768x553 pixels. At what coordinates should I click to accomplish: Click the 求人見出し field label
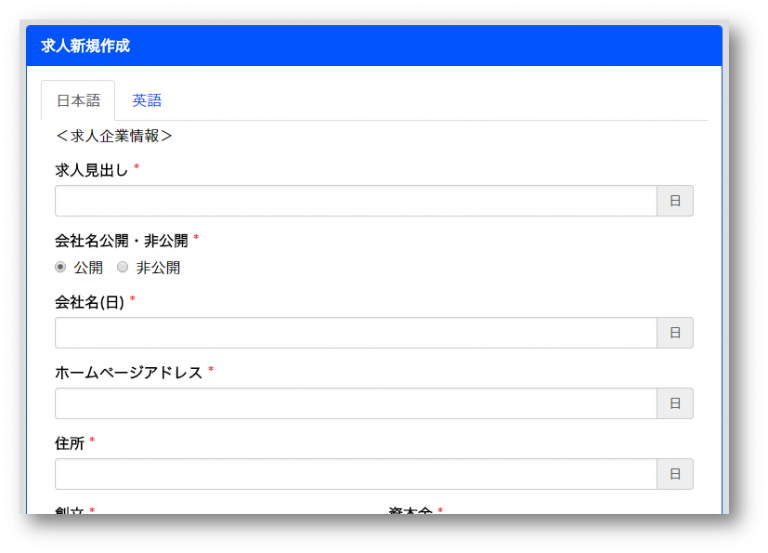tap(91, 170)
